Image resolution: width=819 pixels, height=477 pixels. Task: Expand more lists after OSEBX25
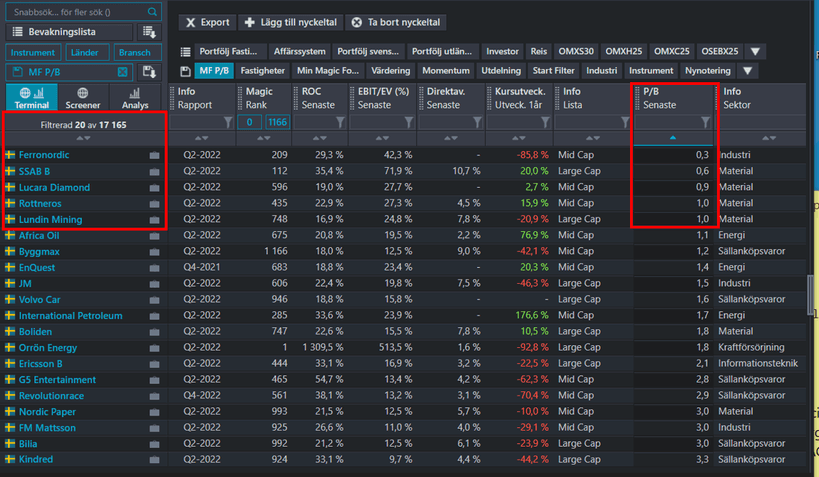click(x=756, y=52)
